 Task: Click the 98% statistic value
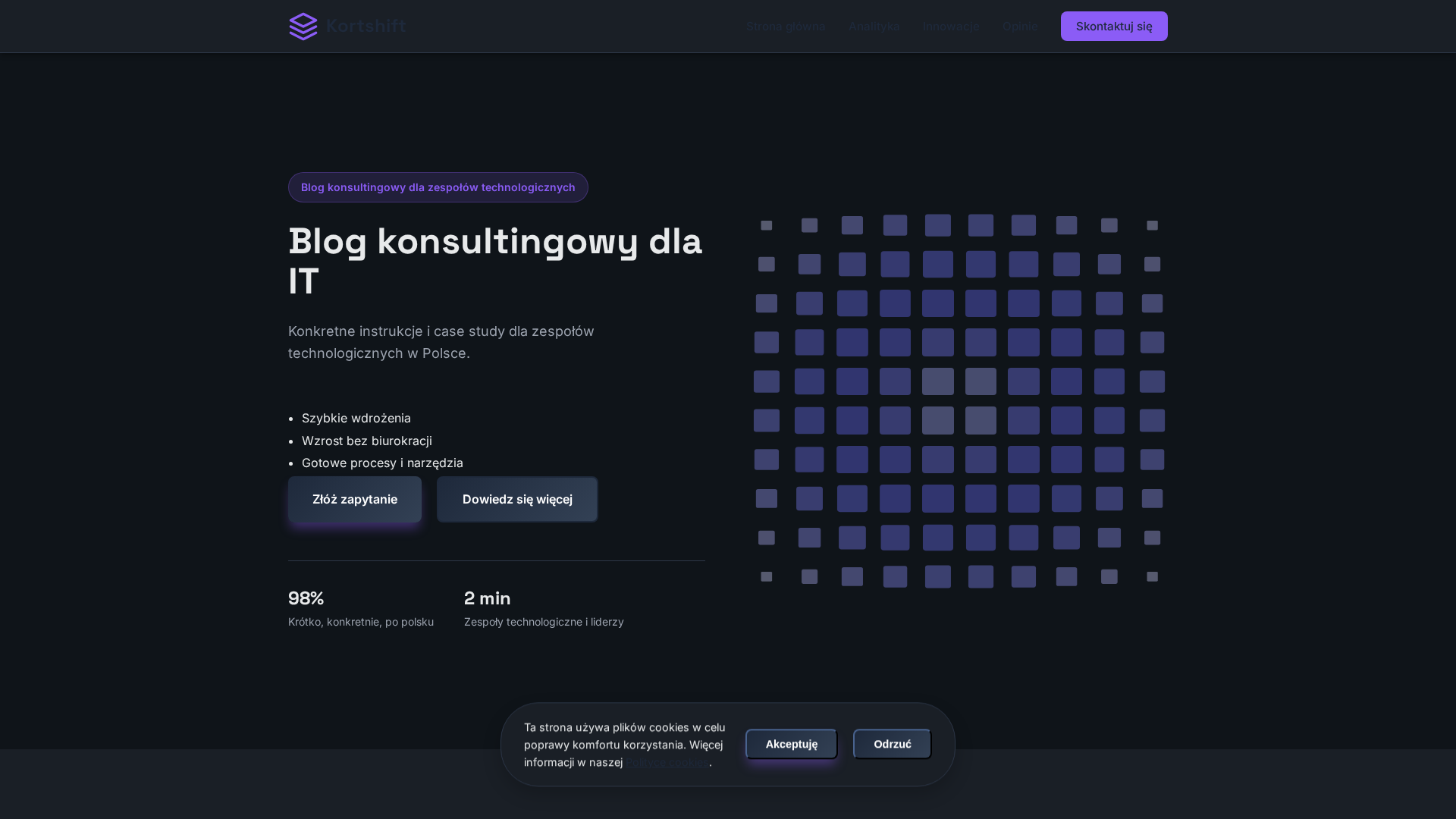pos(306,598)
